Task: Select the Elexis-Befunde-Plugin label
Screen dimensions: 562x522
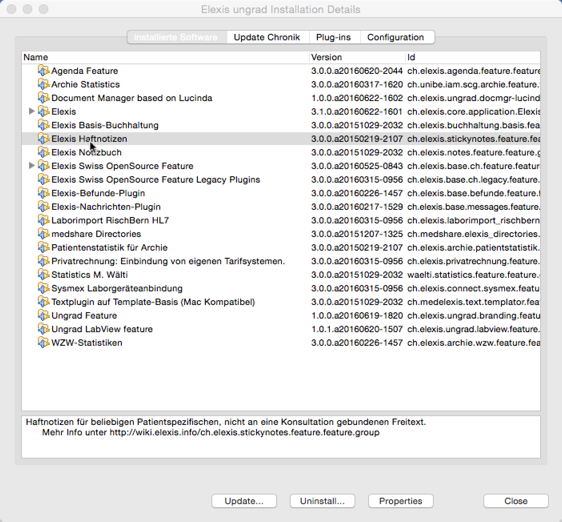Action: [98, 193]
